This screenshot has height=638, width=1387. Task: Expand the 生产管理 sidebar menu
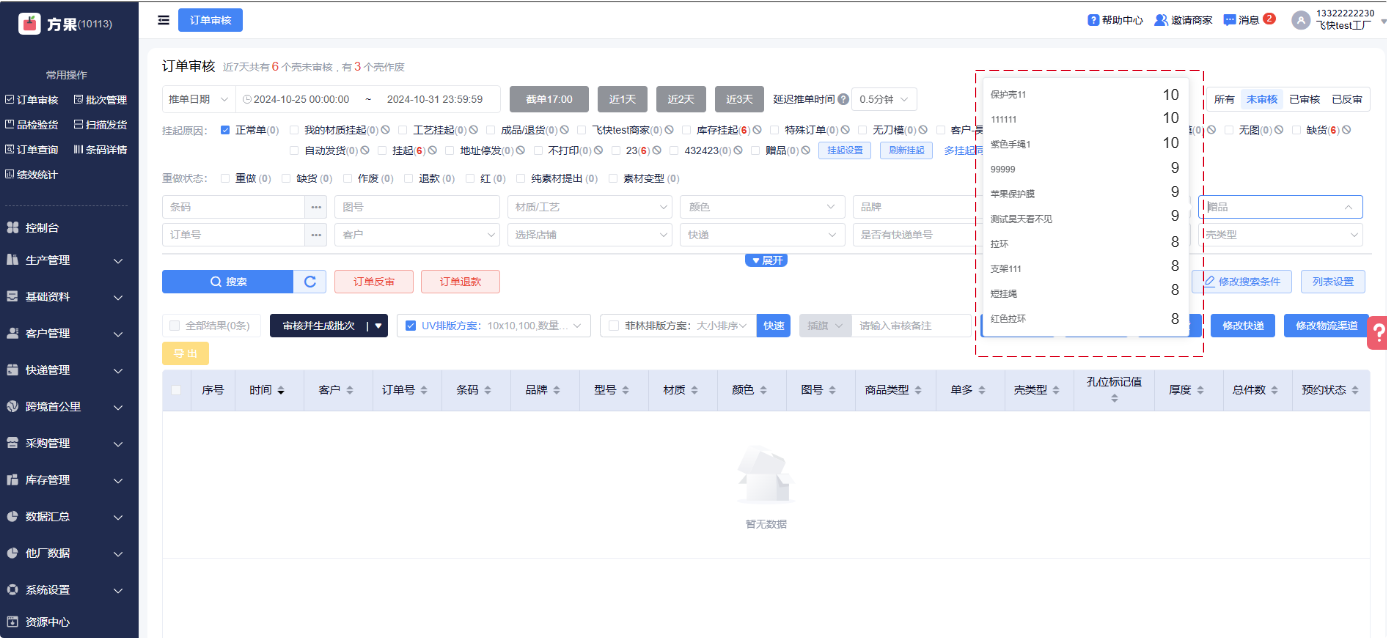click(x=68, y=260)
